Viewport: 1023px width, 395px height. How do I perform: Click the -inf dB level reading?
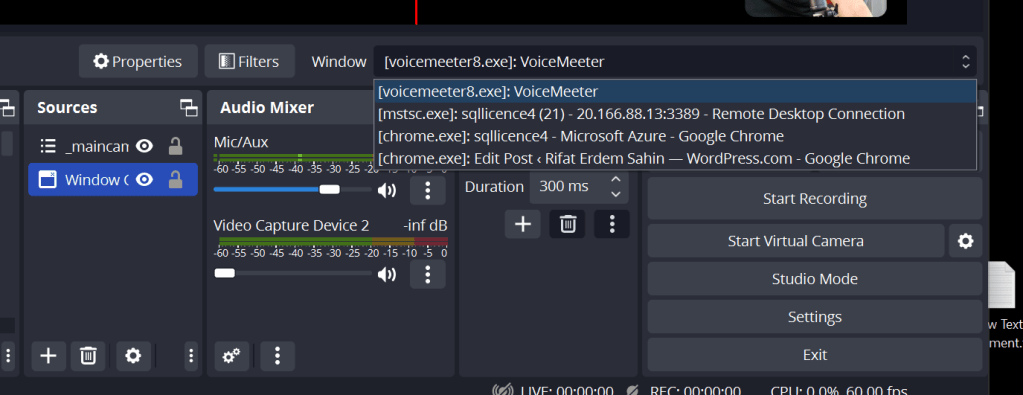pos(425,225)
